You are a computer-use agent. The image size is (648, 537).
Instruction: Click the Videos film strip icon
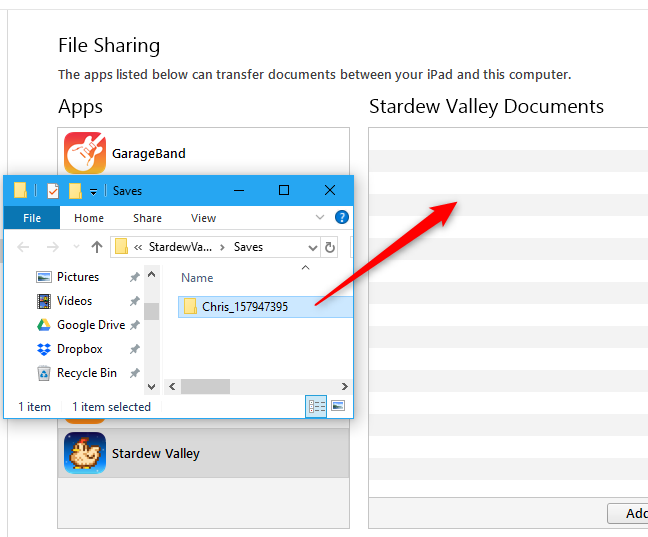tap(44, 301)
